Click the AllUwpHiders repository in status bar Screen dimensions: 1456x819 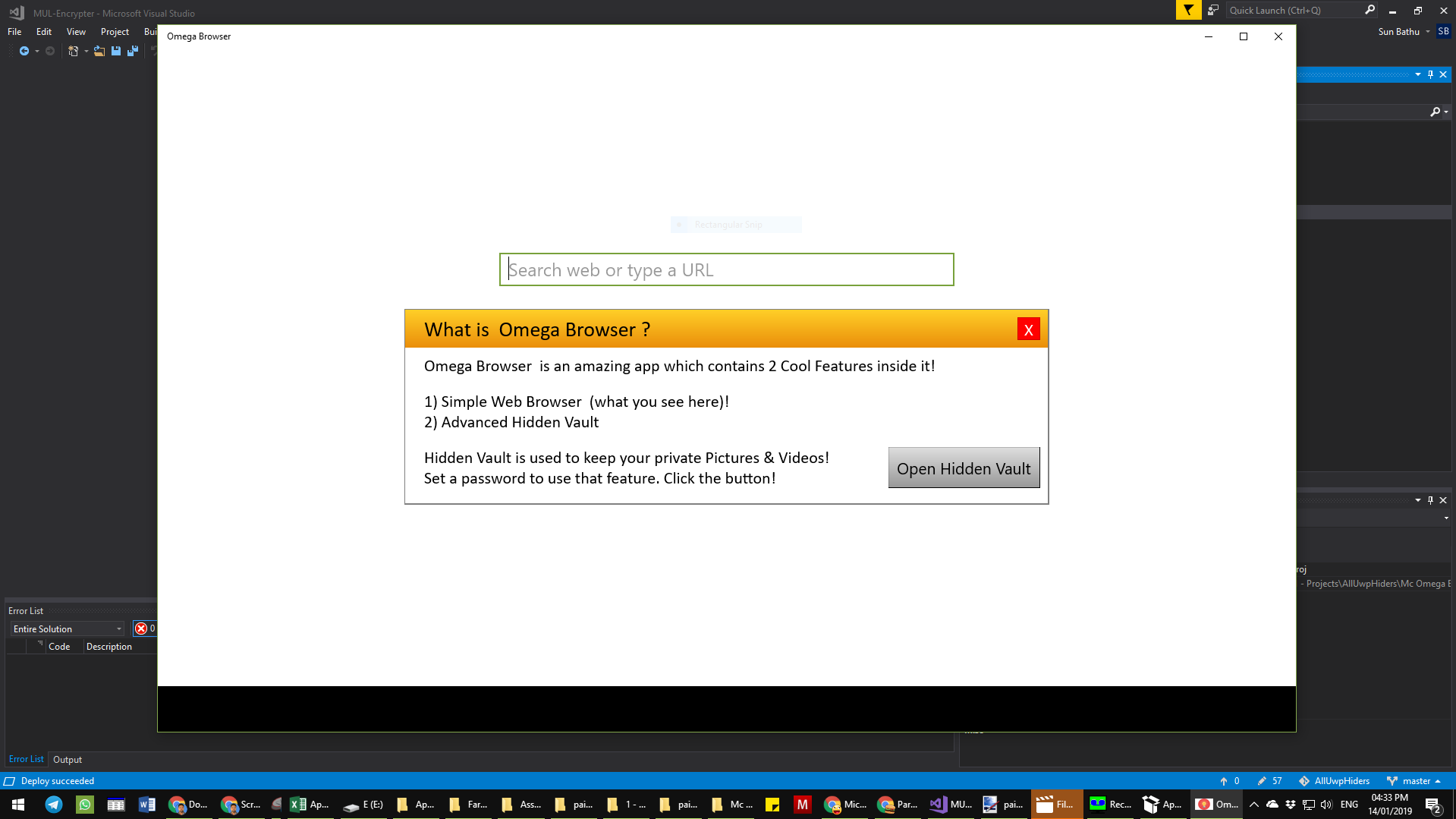point(1335,781)
